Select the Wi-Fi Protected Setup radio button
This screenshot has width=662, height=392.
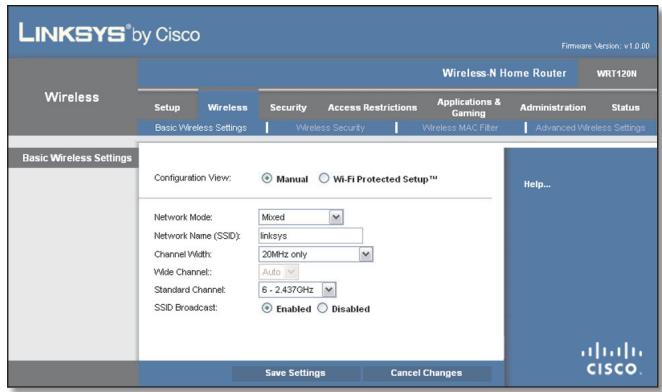pyautogui.click(x=324, y=178)
